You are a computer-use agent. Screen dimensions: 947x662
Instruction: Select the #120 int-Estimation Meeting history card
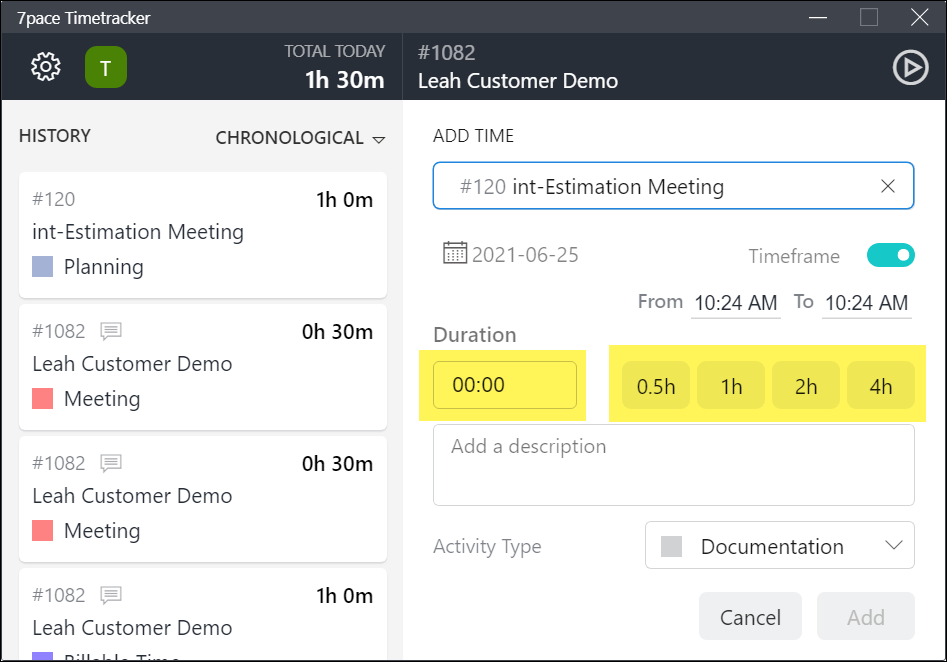pos(203,235)
